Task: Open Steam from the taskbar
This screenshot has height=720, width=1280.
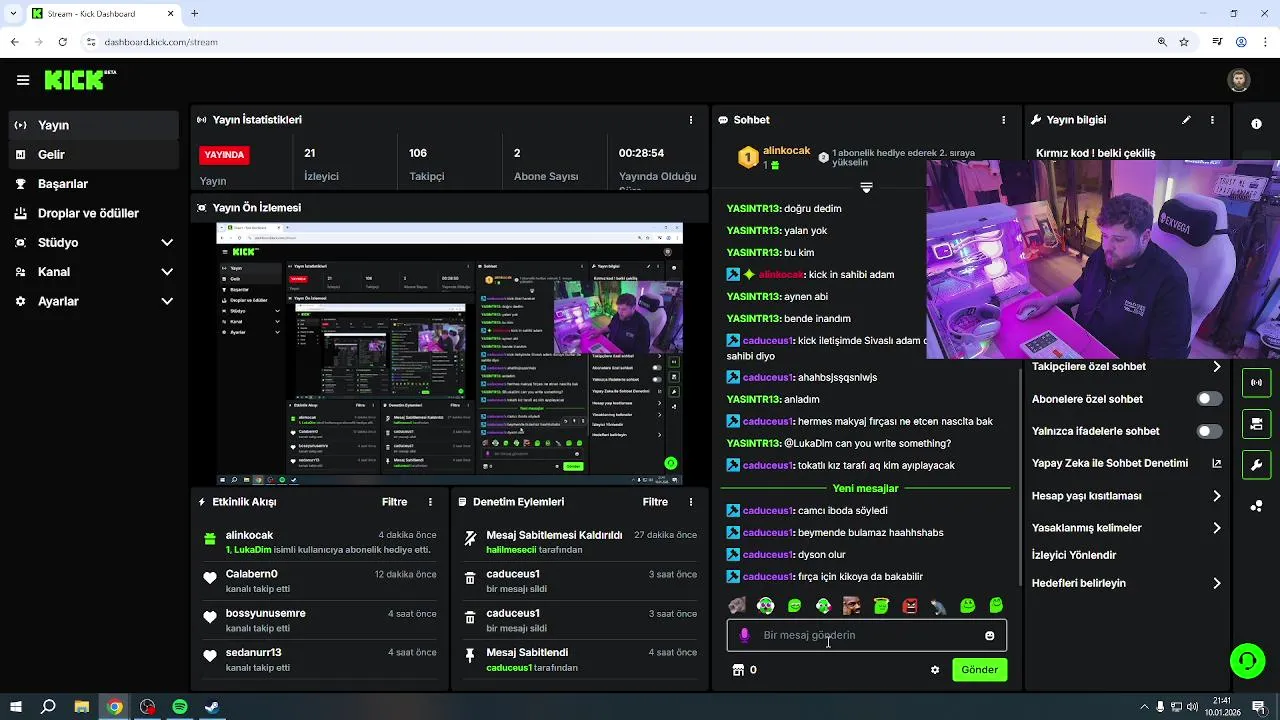Action: [212, 707]
